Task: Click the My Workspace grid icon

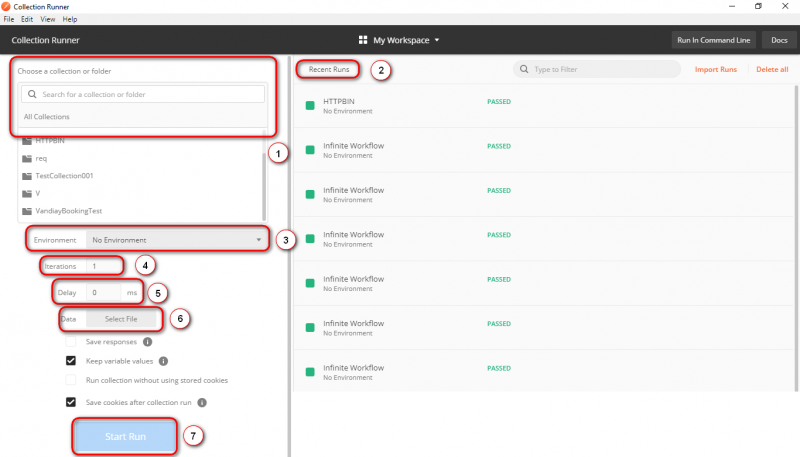Action: [x=364, y=40]
